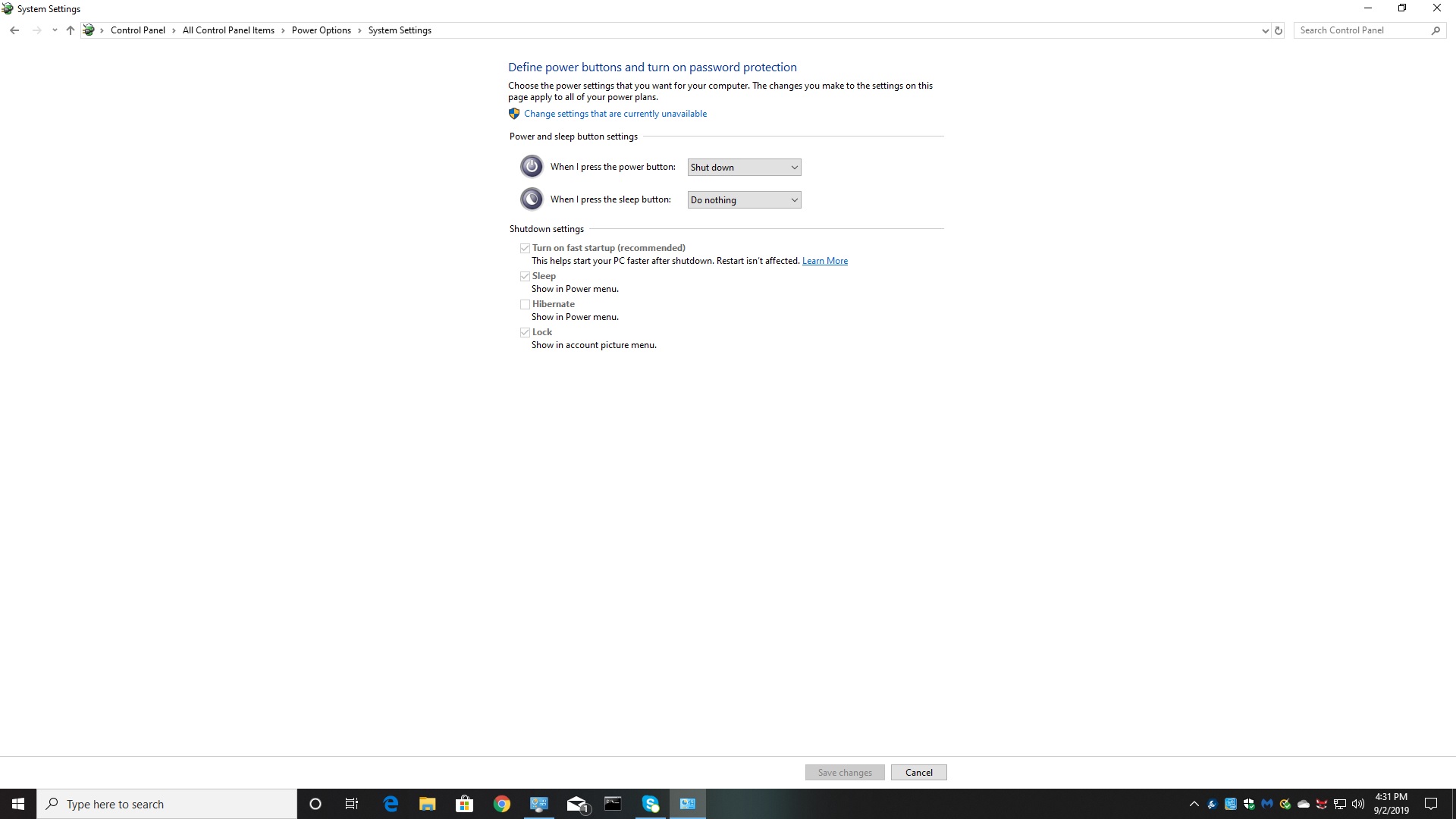Toggle the Turn on fast startup checkbox

pyautogui.click(x=524, y=248)
